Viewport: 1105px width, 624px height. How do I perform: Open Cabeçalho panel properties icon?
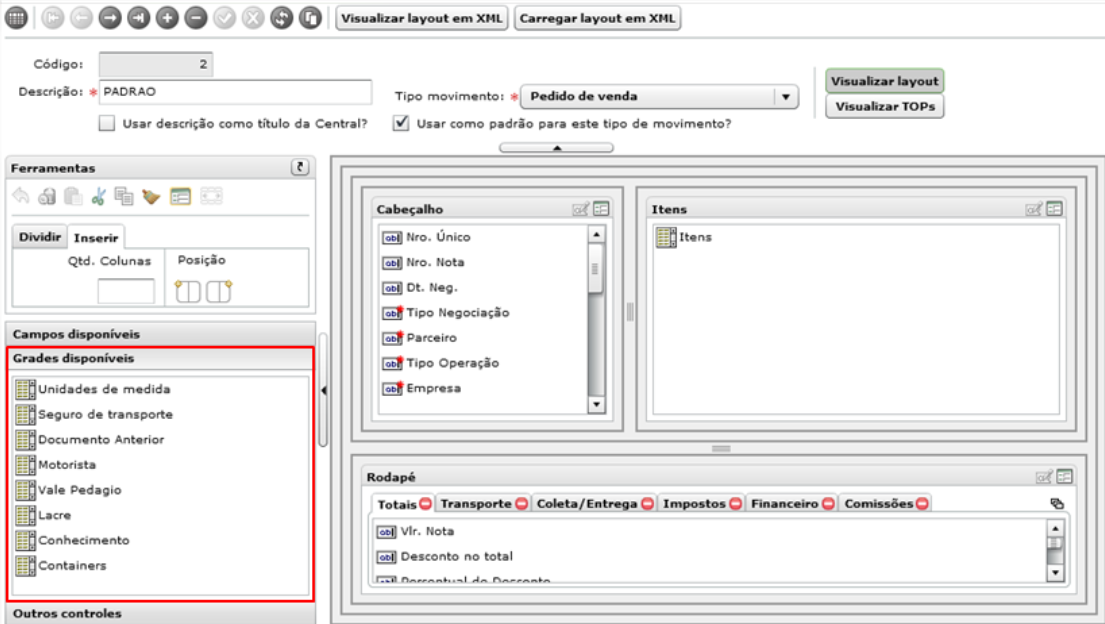click(601, 209)
